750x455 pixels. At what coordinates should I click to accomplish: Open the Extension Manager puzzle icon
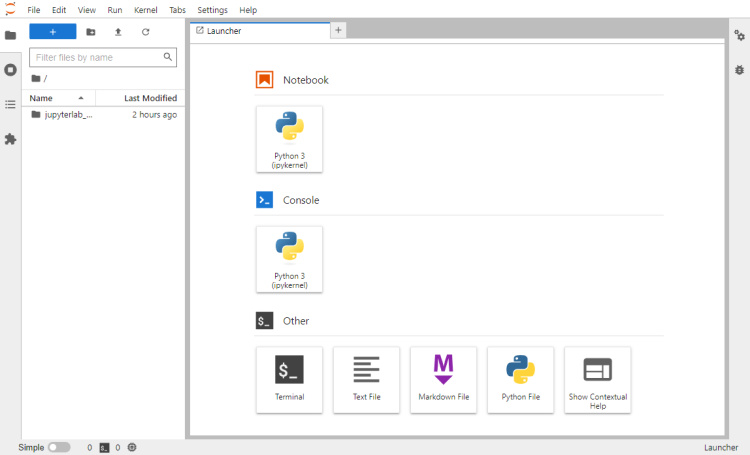point(10,139)
